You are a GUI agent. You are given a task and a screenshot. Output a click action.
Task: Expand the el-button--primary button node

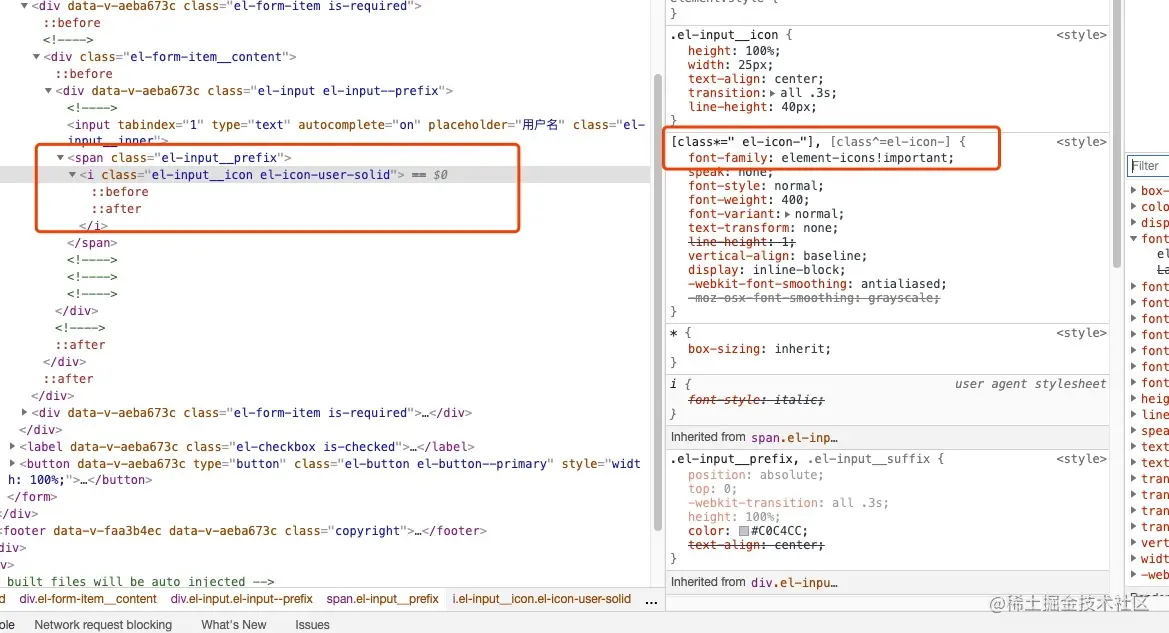click(12, 464)
